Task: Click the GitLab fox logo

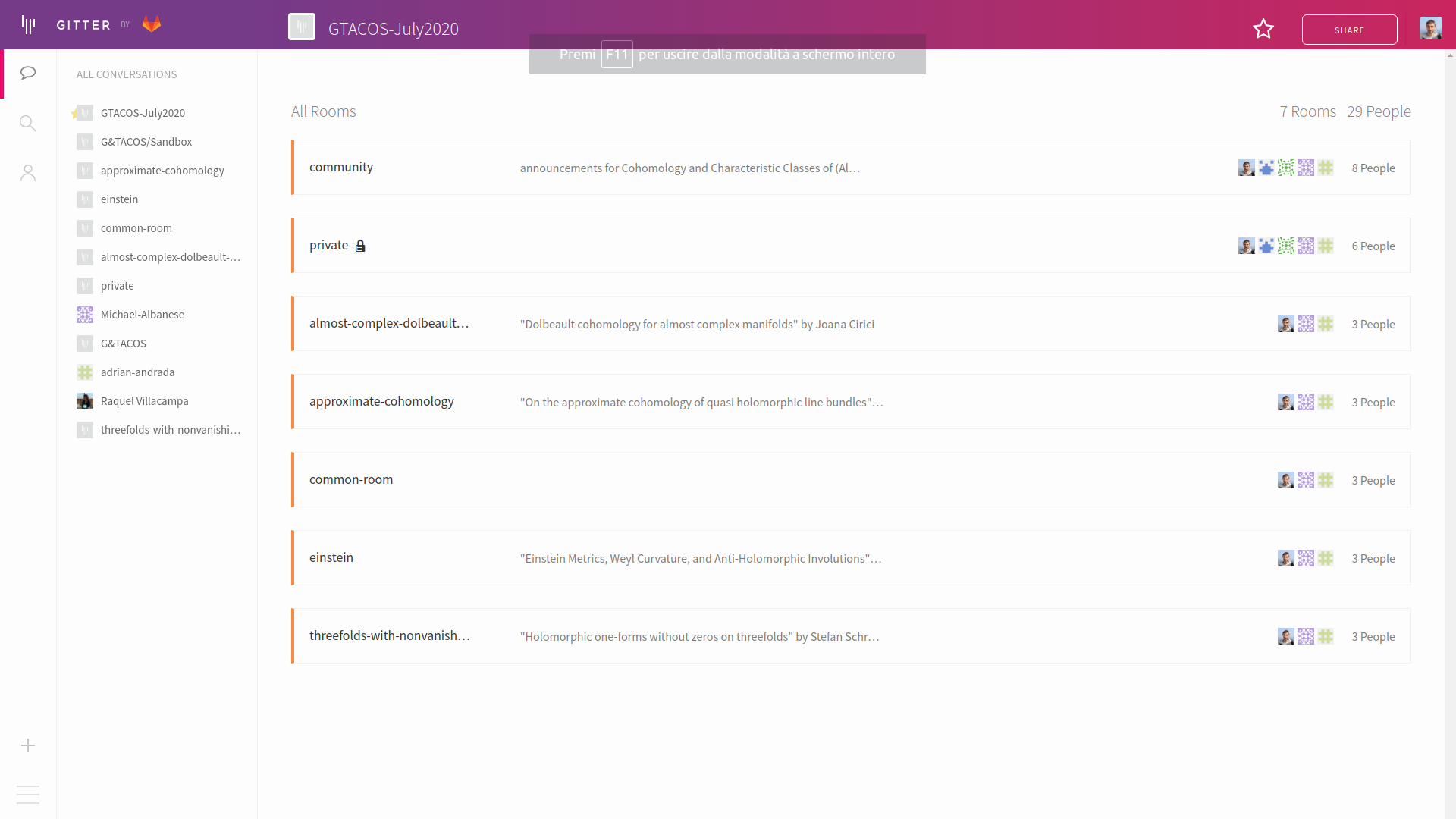Action: pyautogui.click(x=152, y=24)
